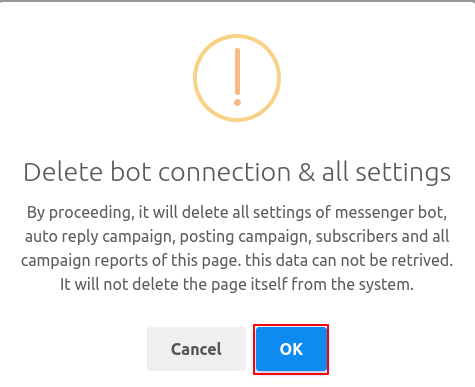Click the circular ring of the warning icon
The height and width of the screenshot is (387, 475).
point(237,78)
